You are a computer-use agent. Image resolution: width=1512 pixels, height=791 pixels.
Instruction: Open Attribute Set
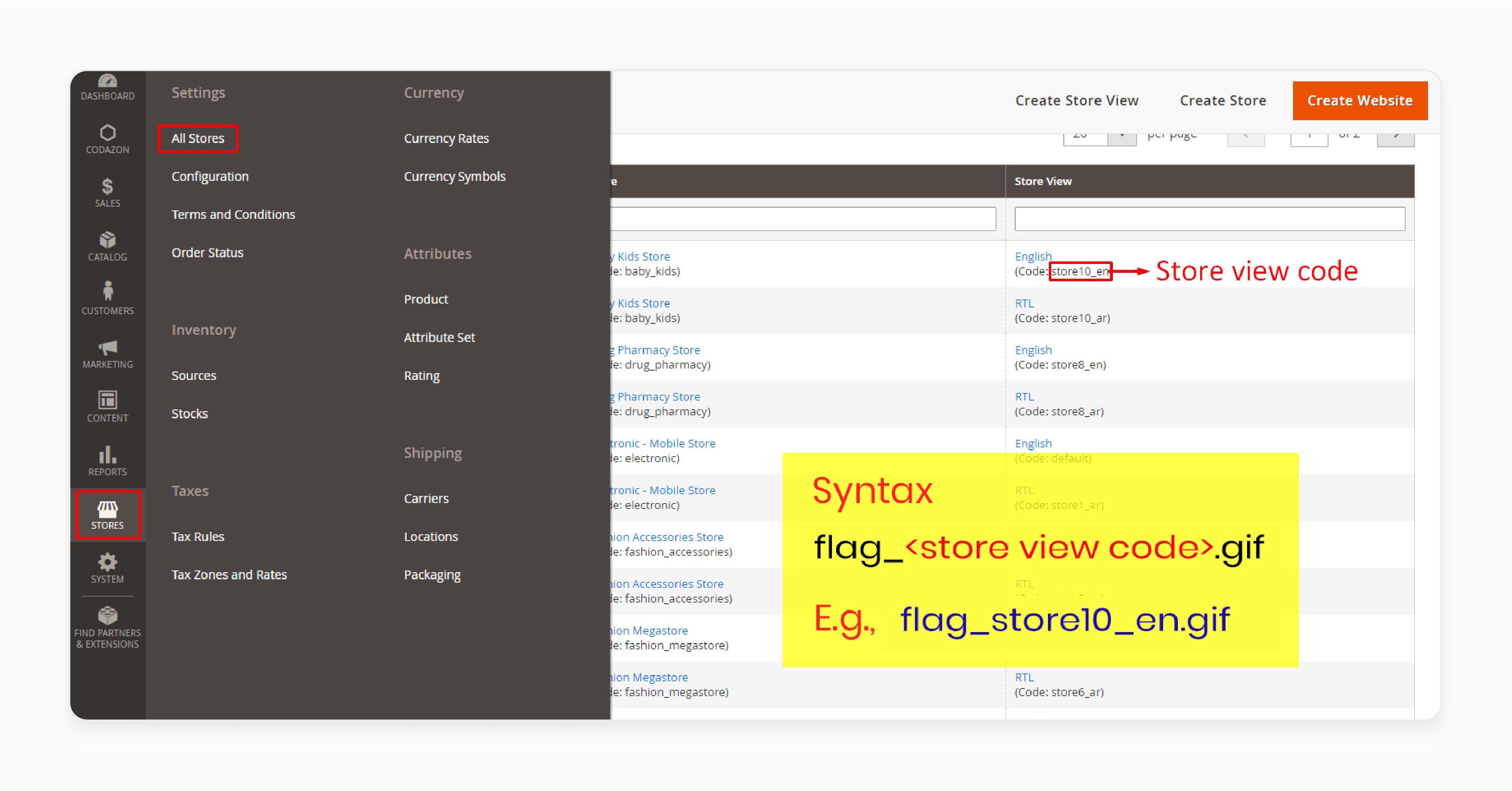point(439,337)
